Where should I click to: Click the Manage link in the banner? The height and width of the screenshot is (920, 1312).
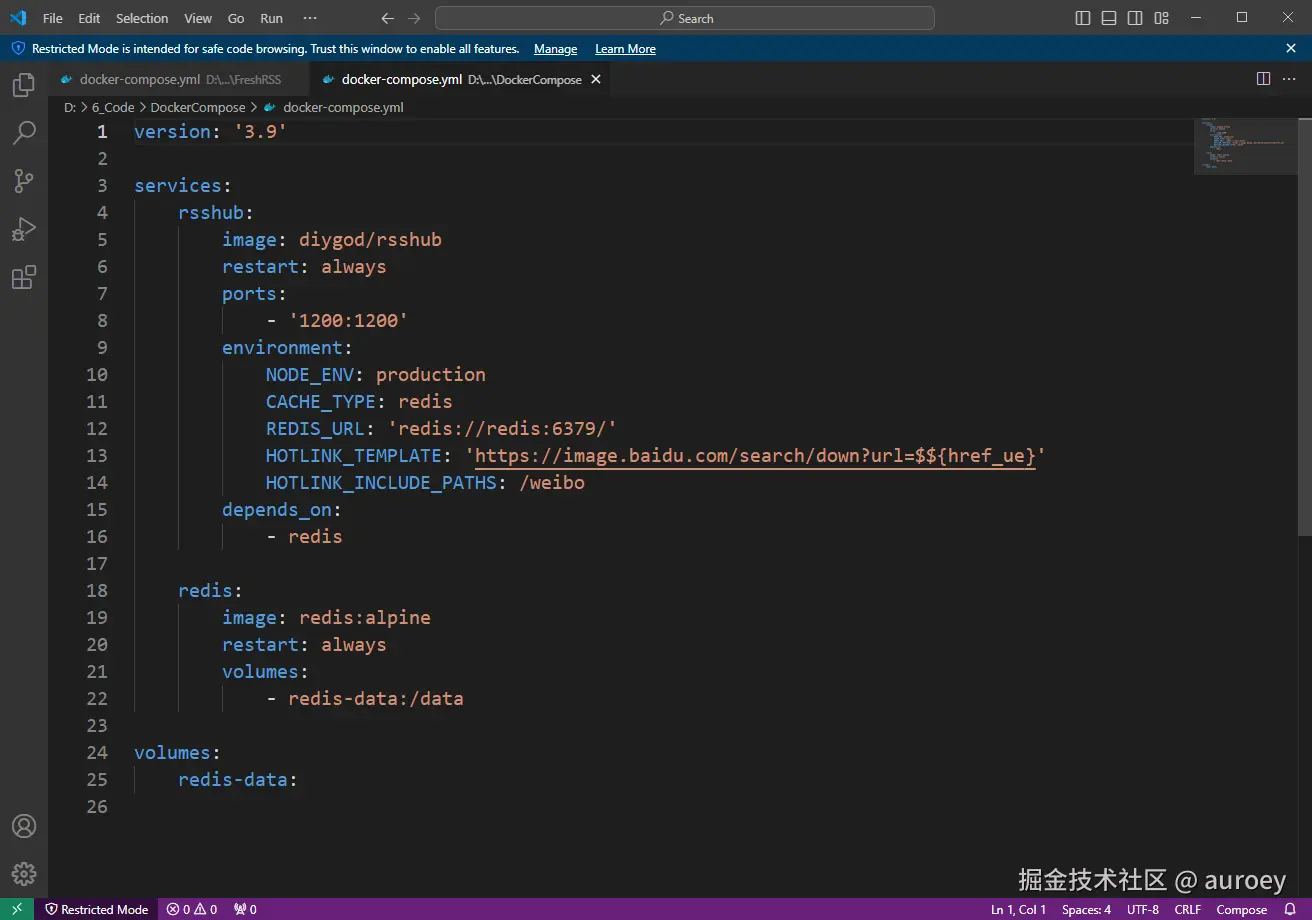point(555,49)
